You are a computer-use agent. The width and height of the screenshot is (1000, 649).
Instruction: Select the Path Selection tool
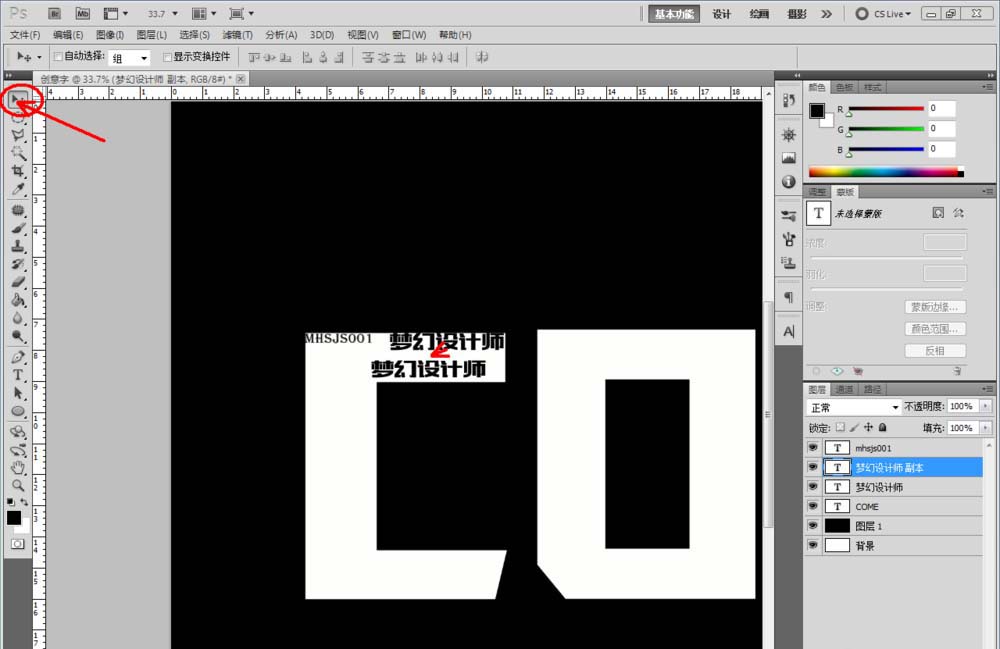[x=18, y=393]
